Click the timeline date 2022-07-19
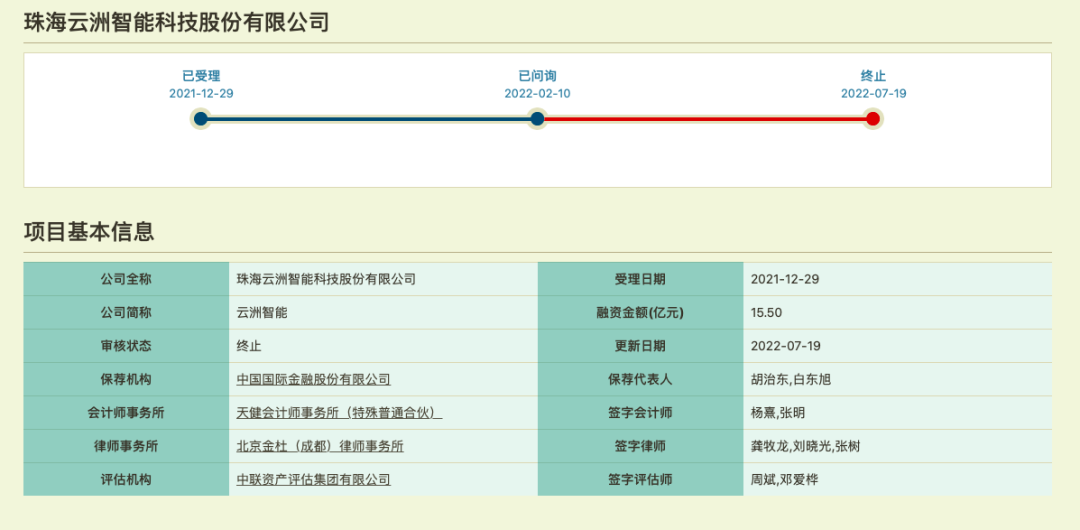 (x=873, y=94)
